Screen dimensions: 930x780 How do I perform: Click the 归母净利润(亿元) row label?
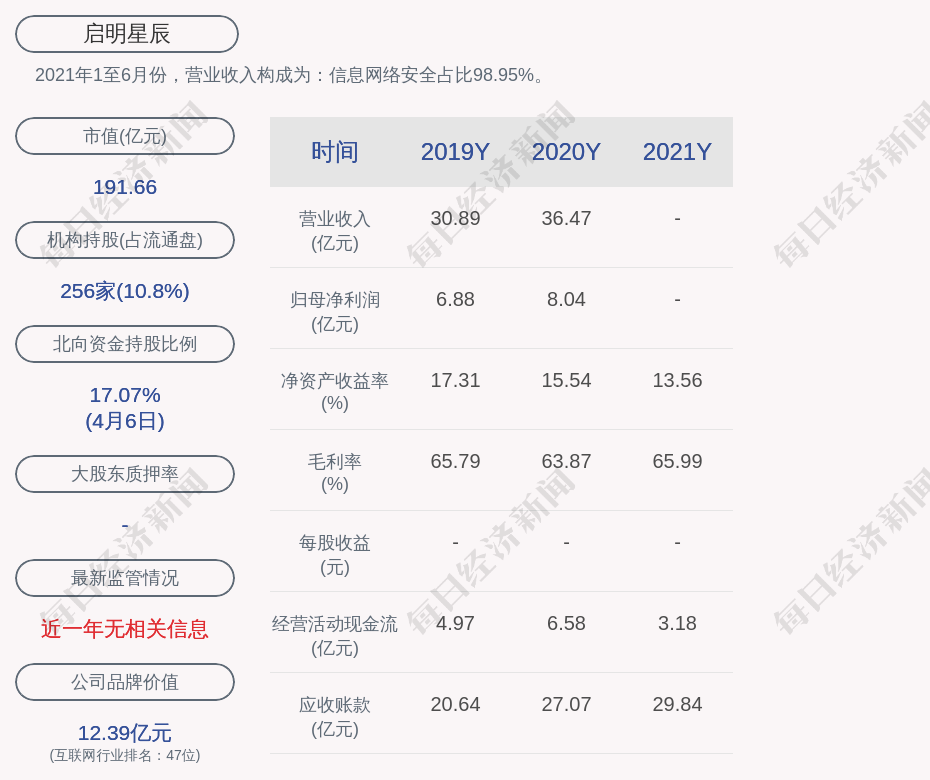[x=335, y=312]
